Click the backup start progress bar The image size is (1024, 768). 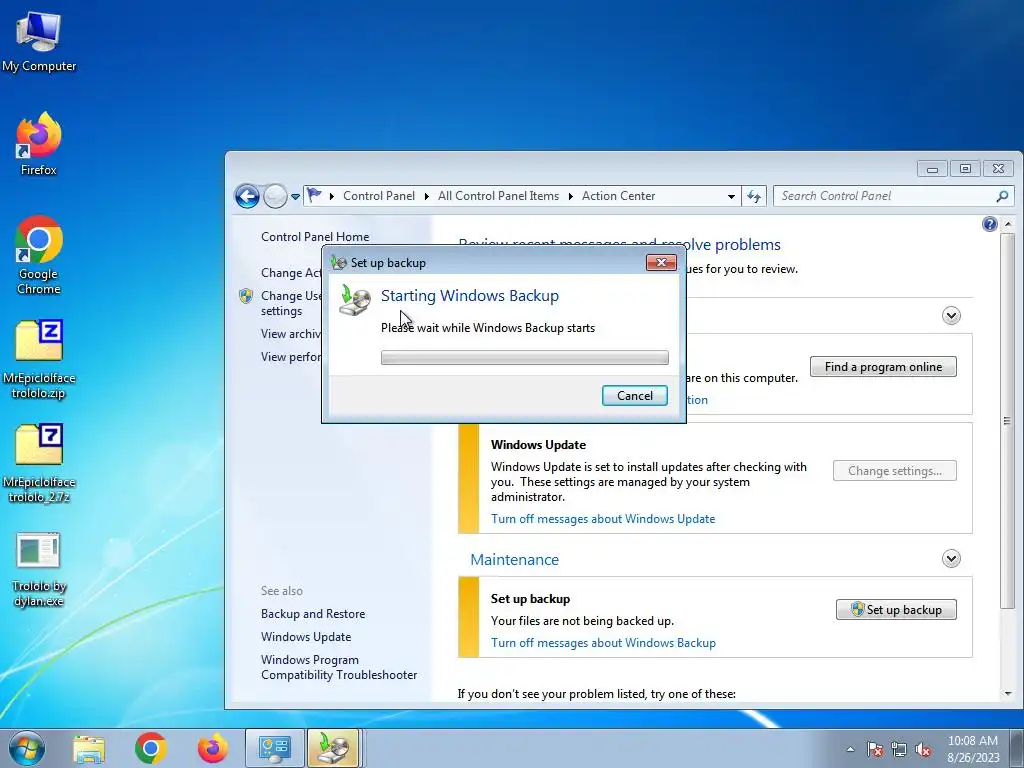(524, 357)
